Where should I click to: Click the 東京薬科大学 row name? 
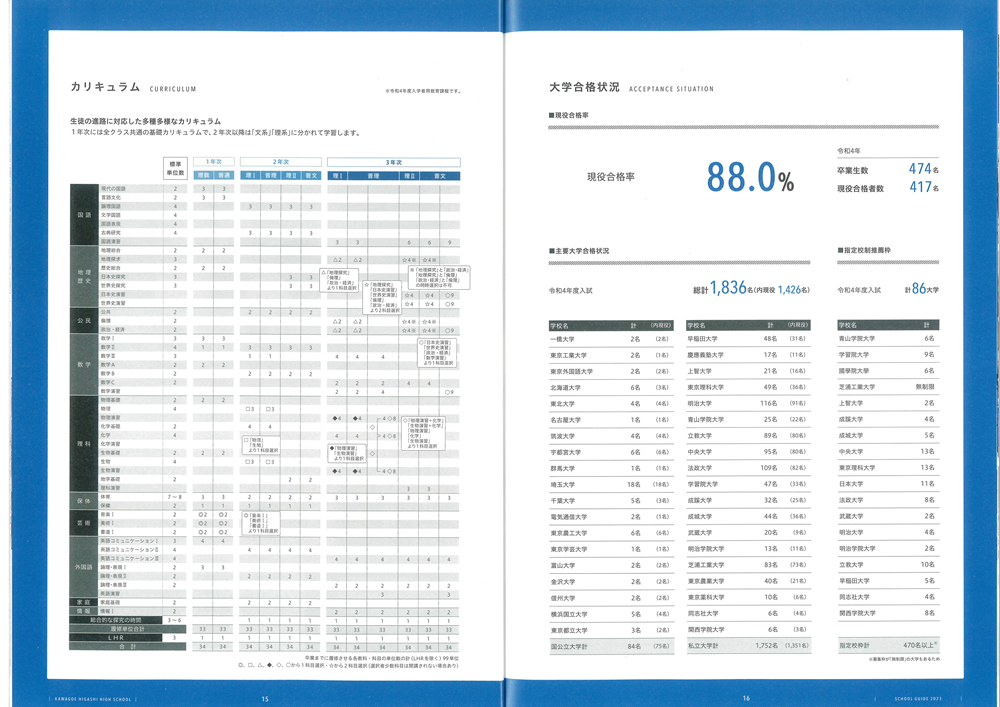click(705, 597)
